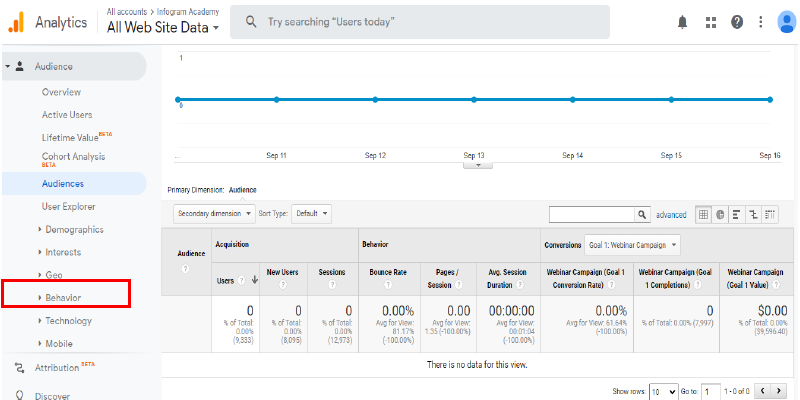Open the Goal 1: Webinar Campaign dropdown
This screenshot has width=800, height=400.
click(632, 245)
